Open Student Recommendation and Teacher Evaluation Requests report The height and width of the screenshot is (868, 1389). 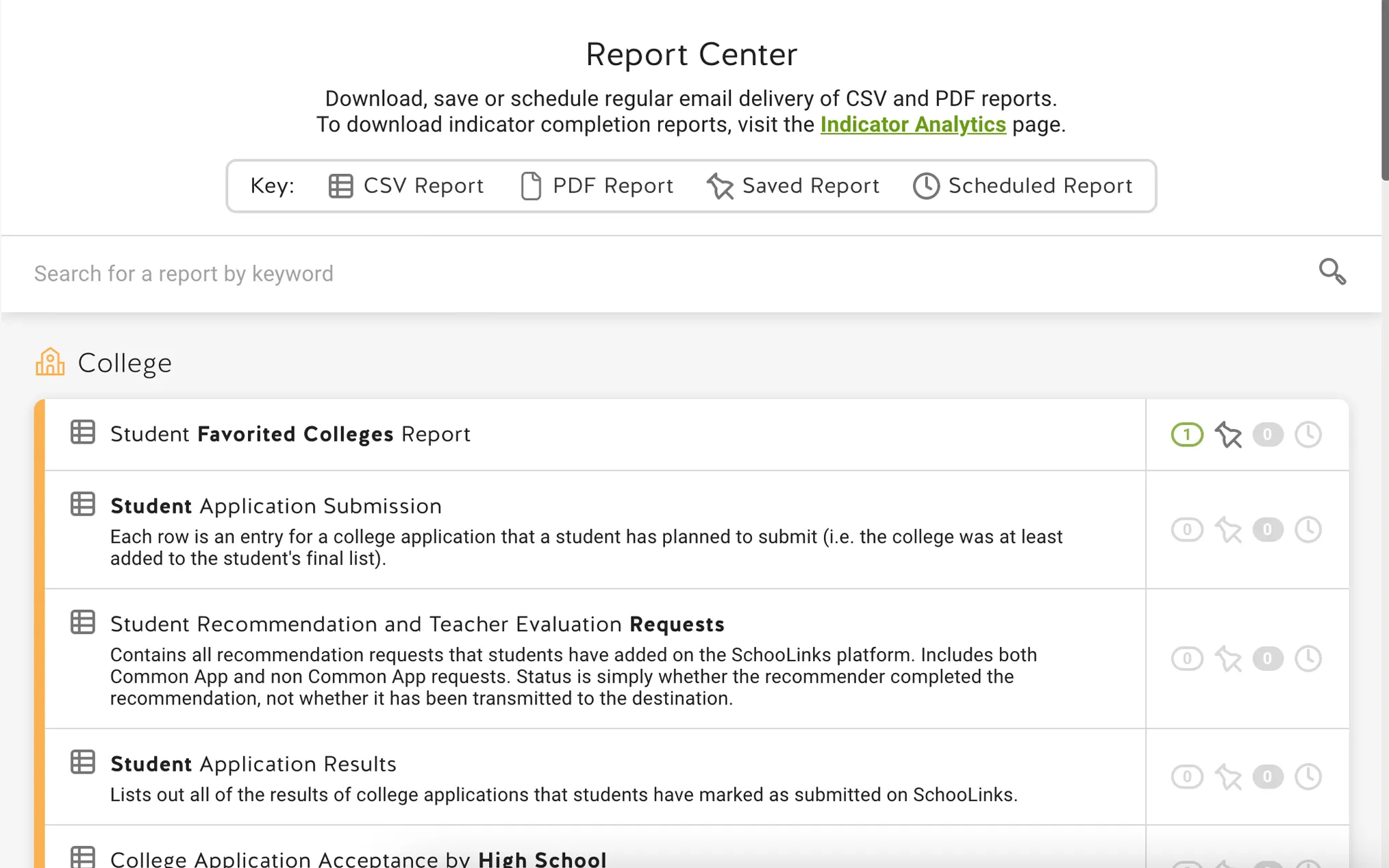click(x=417, y=624)
